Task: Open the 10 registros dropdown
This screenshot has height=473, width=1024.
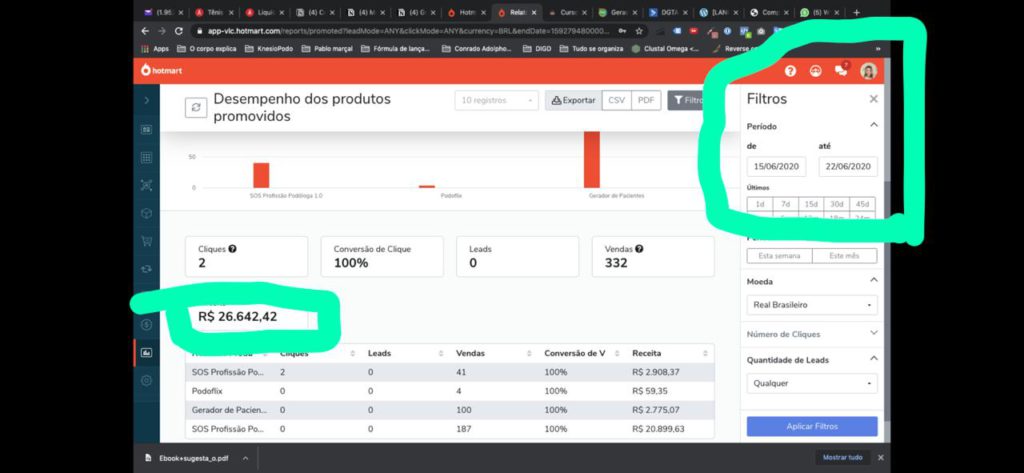Action: 496,101
